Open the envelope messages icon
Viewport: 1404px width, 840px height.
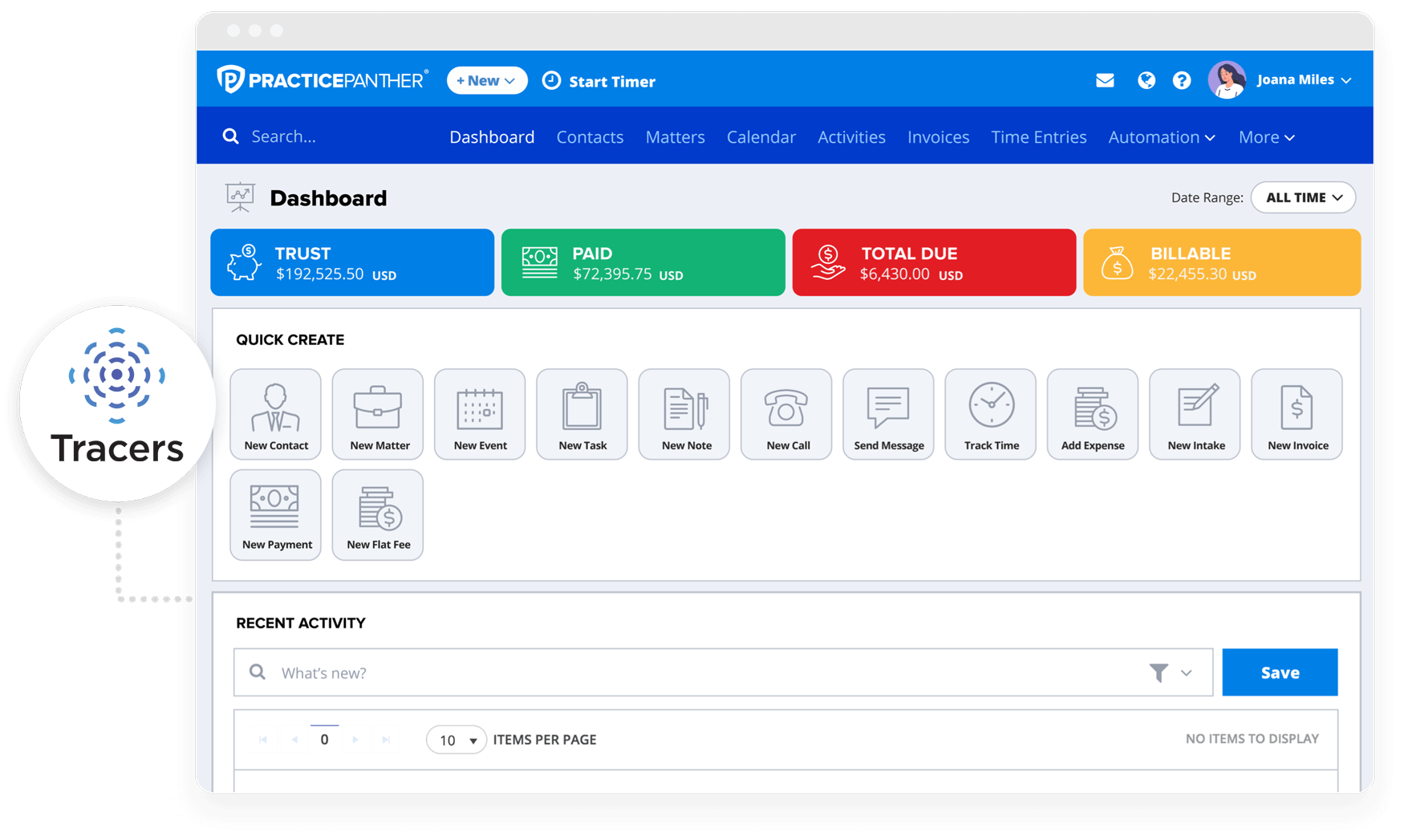click(1105, 80)
